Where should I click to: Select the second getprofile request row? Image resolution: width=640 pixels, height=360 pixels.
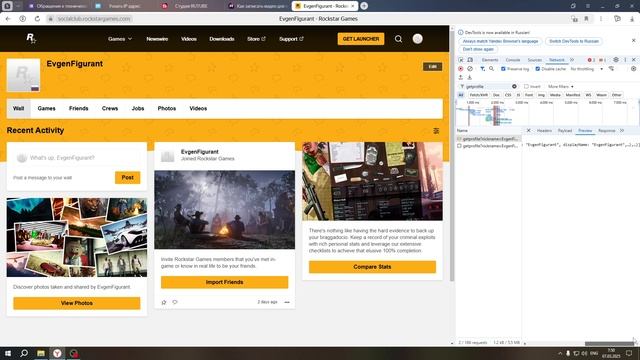coord(489,146)
